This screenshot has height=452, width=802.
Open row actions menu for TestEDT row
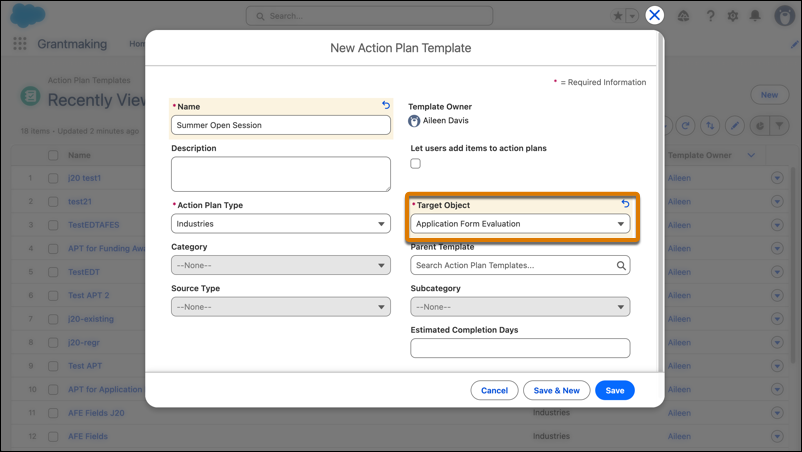pyautogui.click(x=777, y=272)
